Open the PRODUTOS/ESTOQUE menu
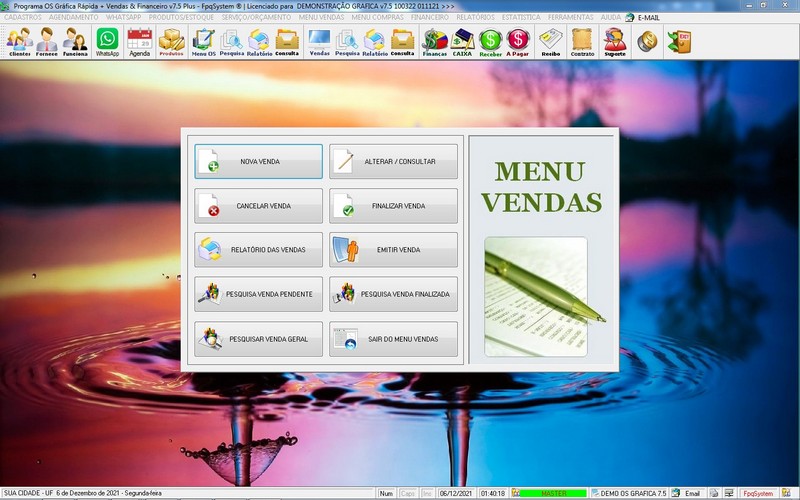This screenshot has width=800, height=500. tap(182, 17)
